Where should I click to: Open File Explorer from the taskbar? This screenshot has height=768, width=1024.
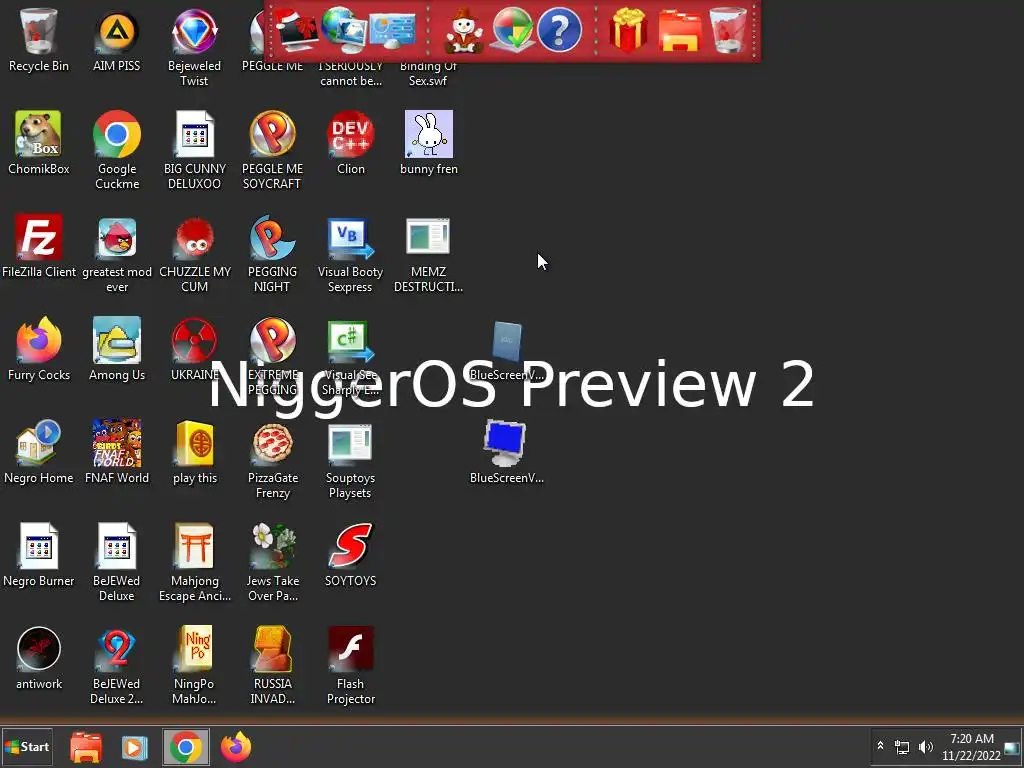coord(86,747)
